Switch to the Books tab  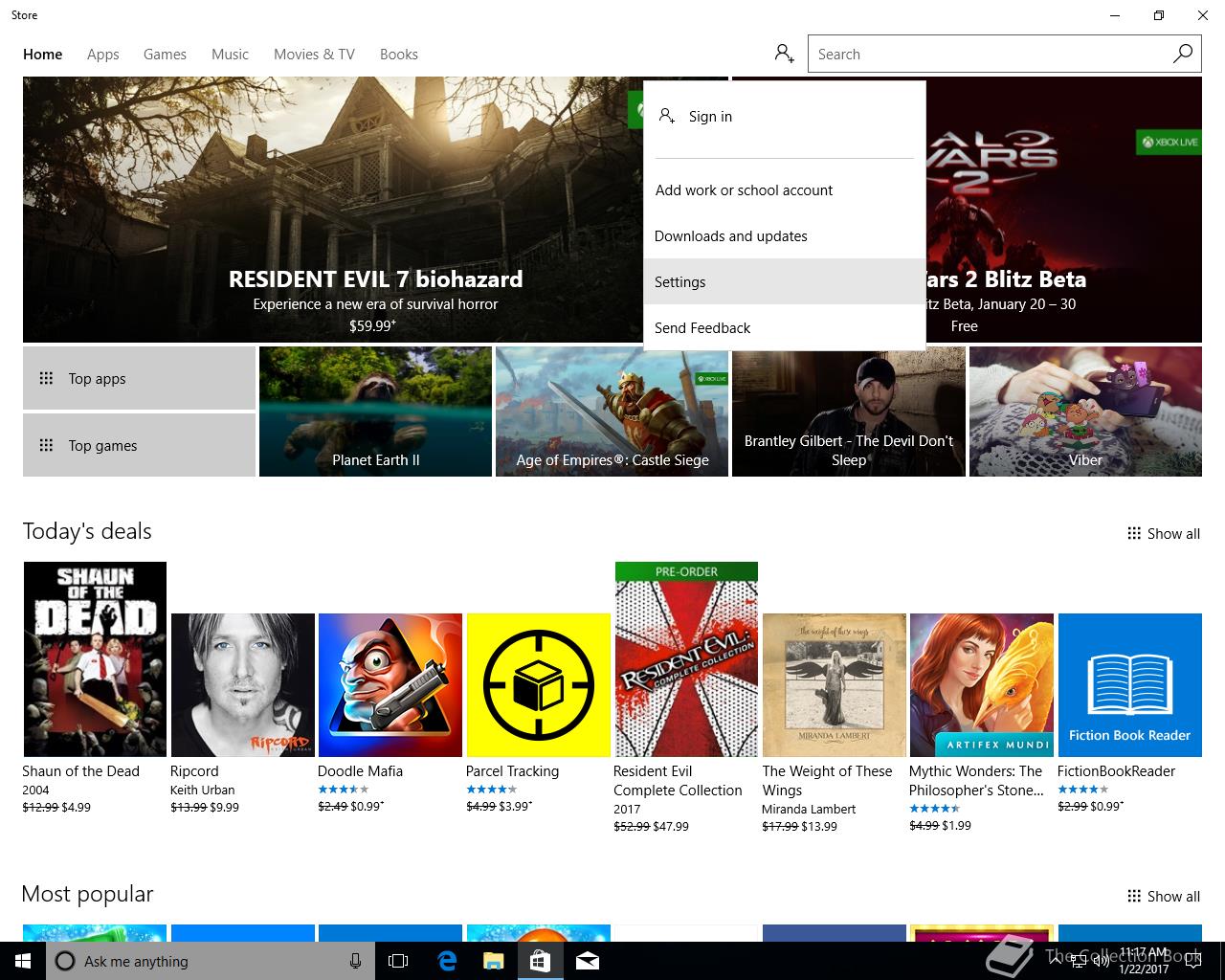pyautogui.click(x=399, y=55)
